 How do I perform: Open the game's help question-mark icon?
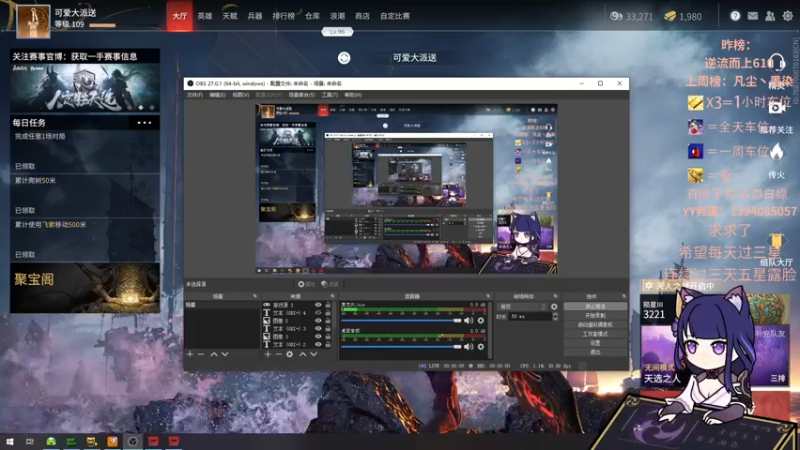point(735,16)
